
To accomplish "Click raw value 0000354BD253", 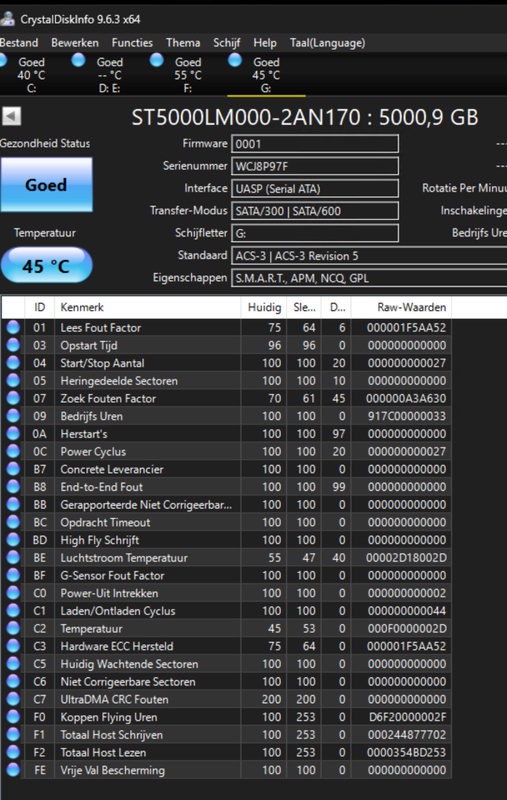I will (407, 753).
